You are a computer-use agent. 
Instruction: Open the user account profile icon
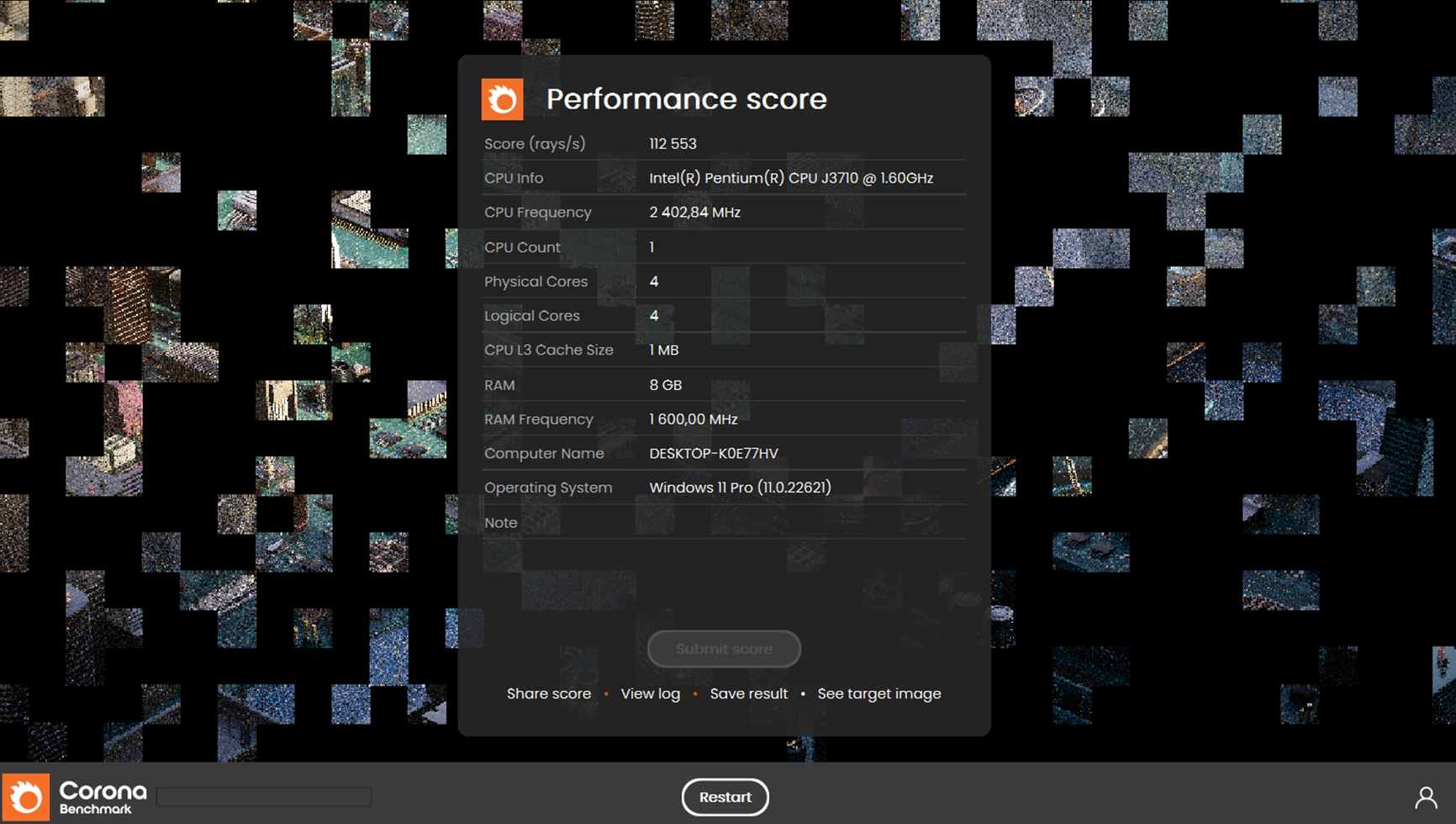coord(1426,797)
